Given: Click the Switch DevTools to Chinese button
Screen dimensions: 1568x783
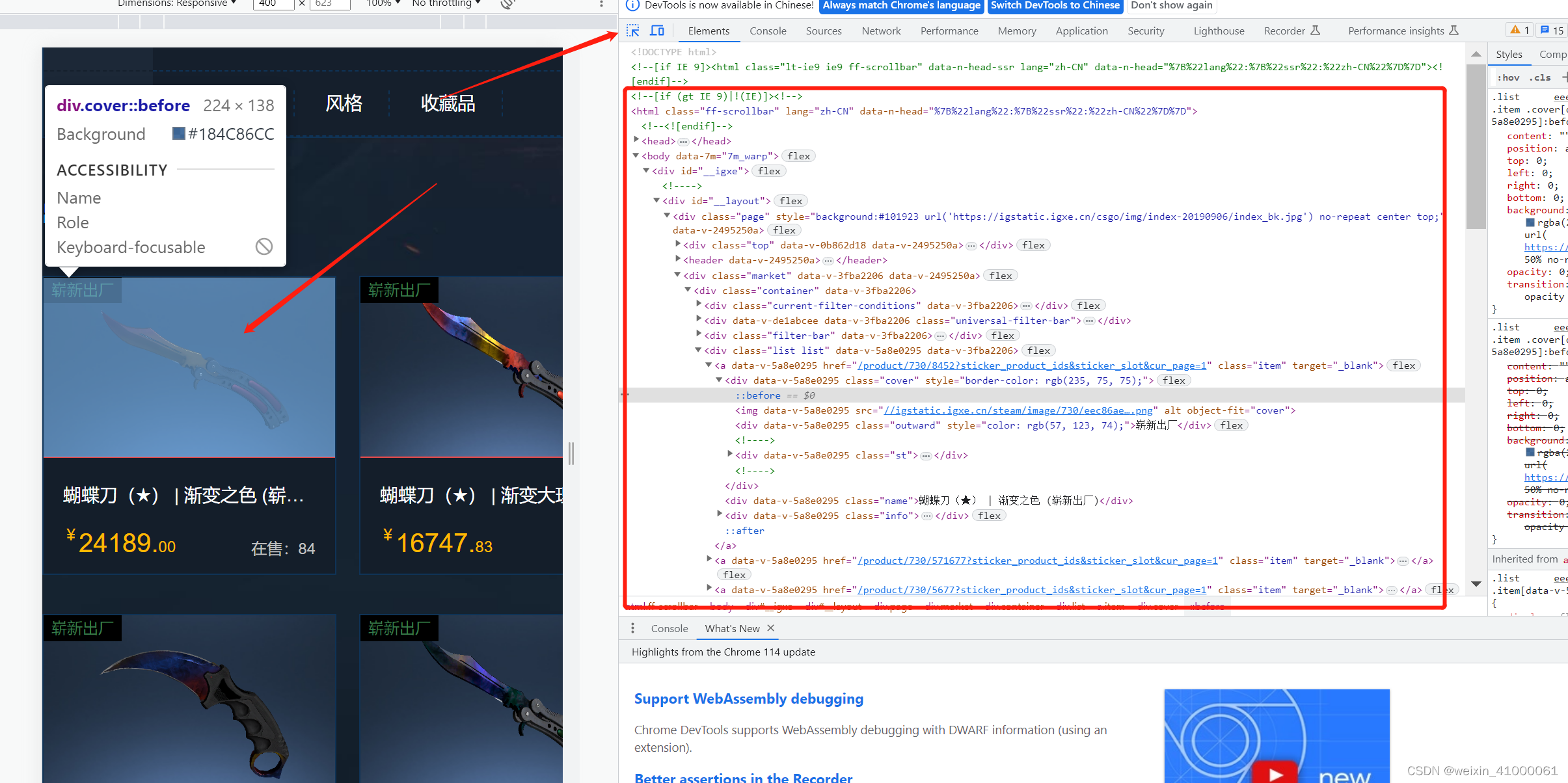Looking at the screenshot, I should click(1055, 6).
